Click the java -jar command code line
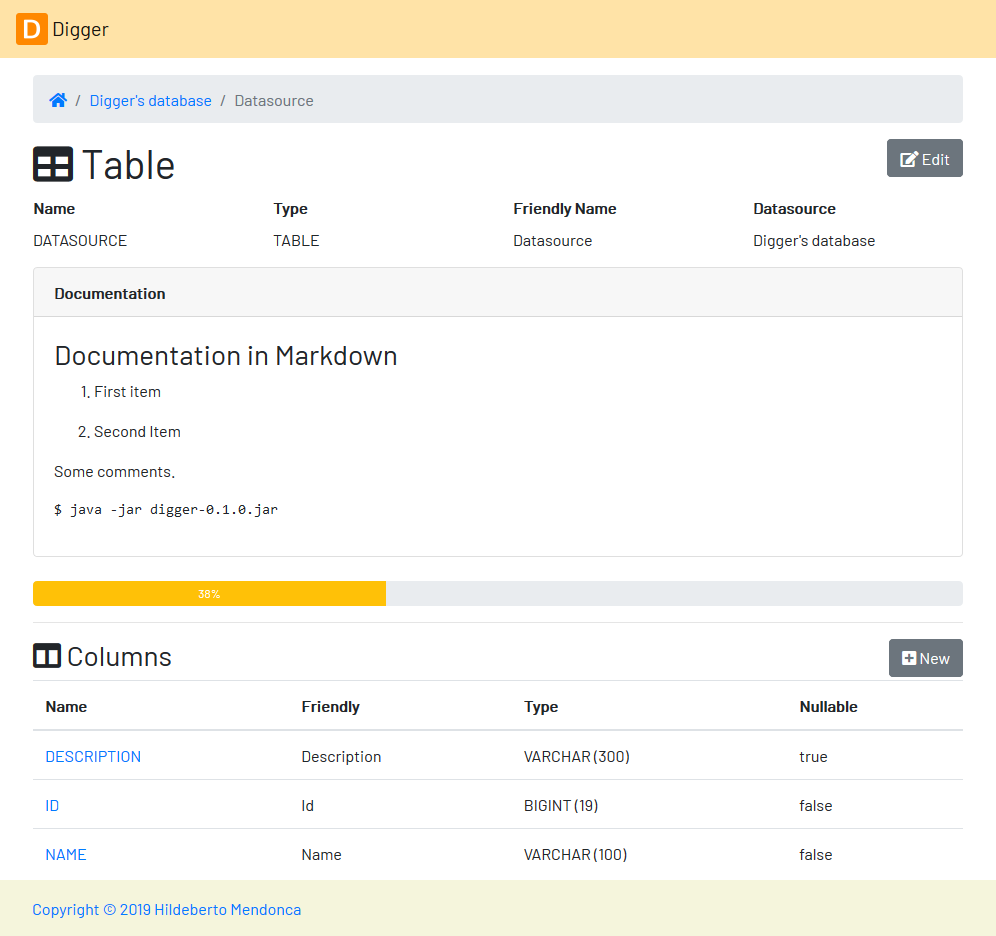Image resolution: width=996 pixels, height=936 pixels. click(x=166, y=509)
